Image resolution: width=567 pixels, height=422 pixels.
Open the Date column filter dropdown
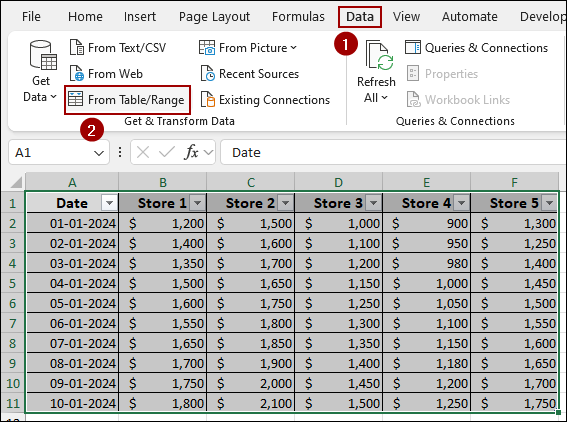coord(109,203)
